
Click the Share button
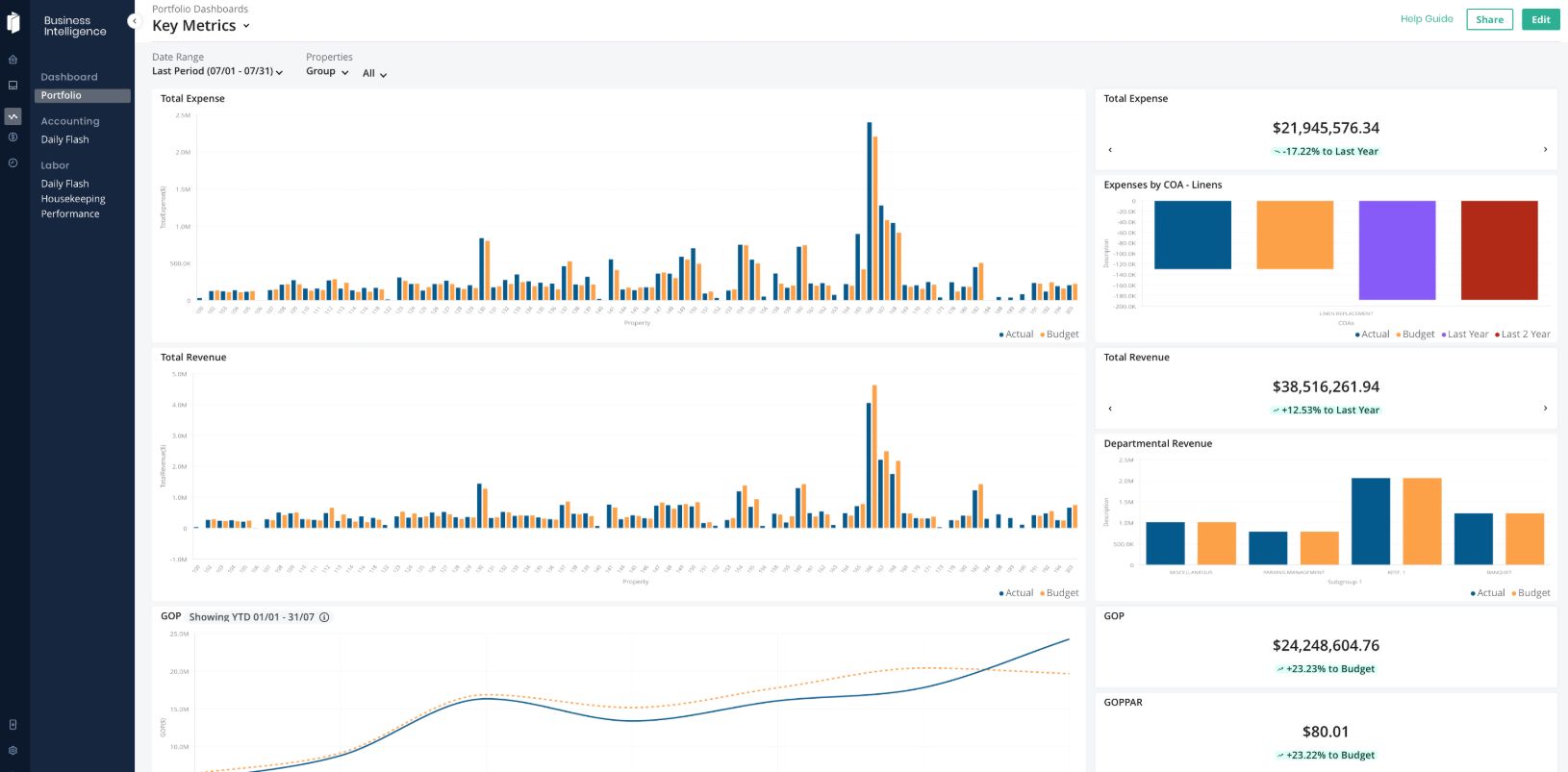1489,19
